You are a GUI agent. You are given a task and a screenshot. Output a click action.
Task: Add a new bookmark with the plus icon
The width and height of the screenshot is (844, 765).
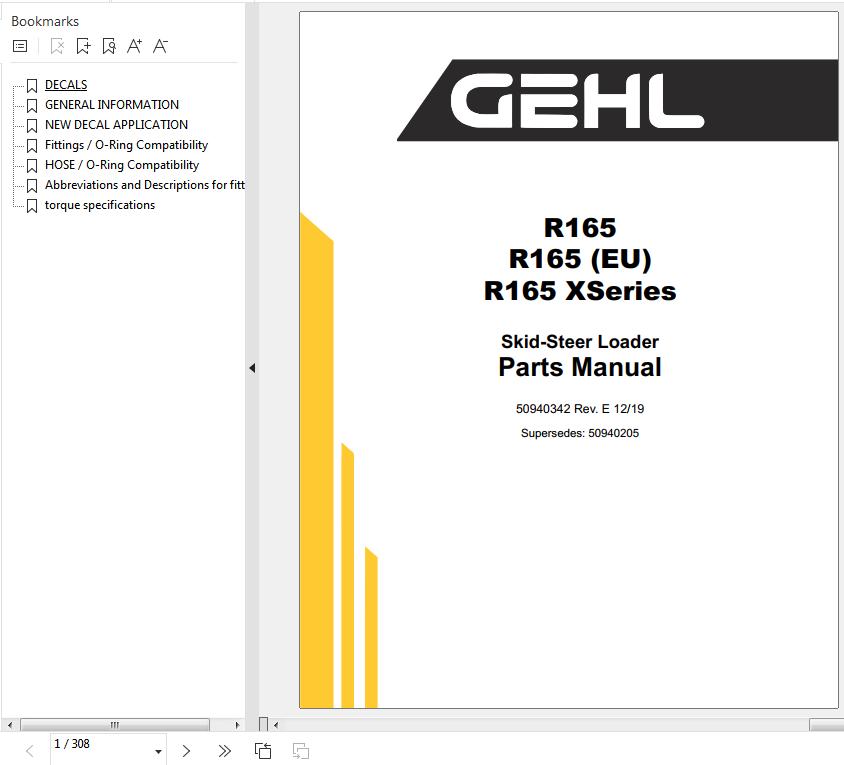tap(83, 46)
